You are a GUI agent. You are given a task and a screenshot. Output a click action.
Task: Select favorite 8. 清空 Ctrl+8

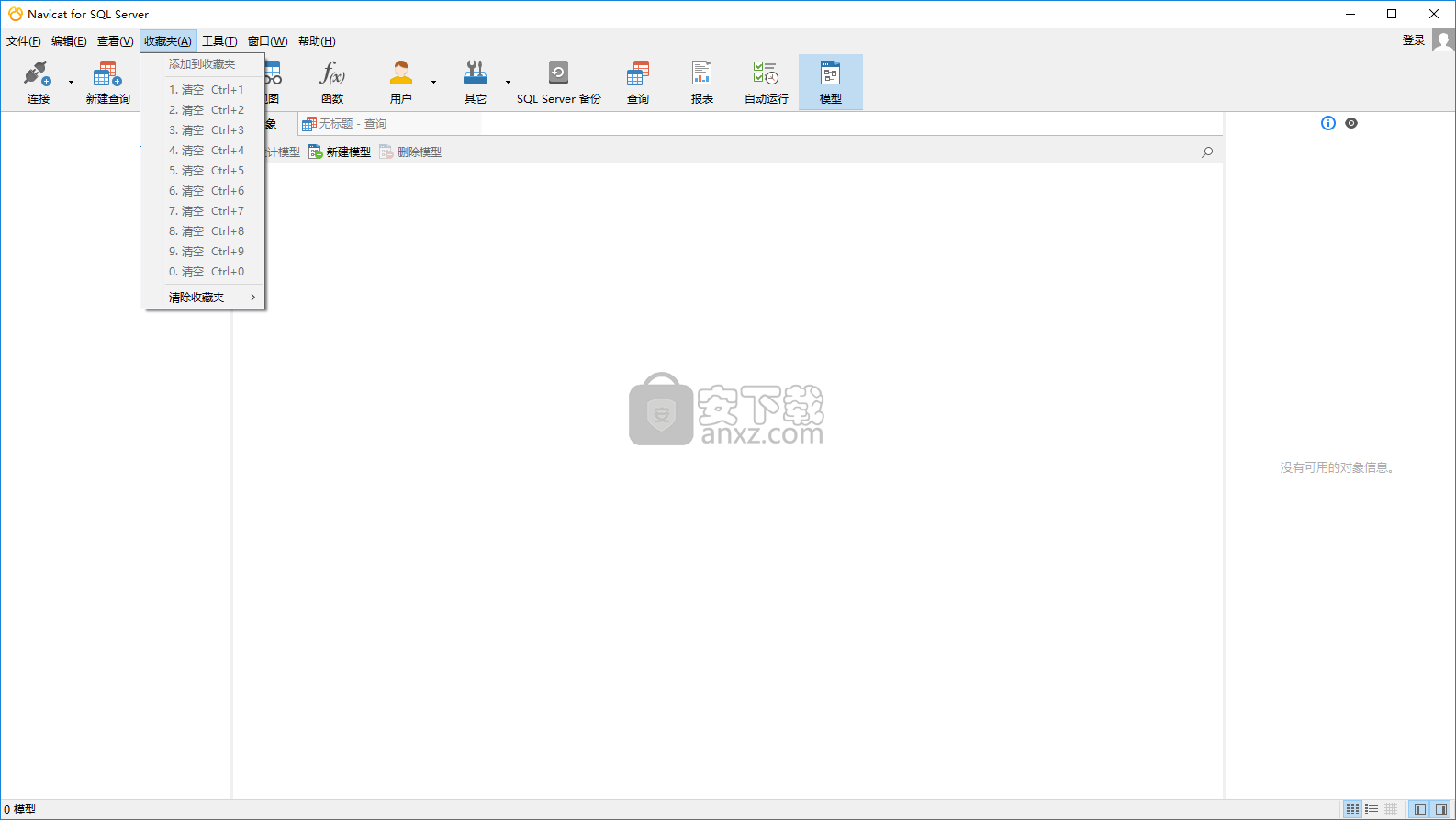coord(202,231)
